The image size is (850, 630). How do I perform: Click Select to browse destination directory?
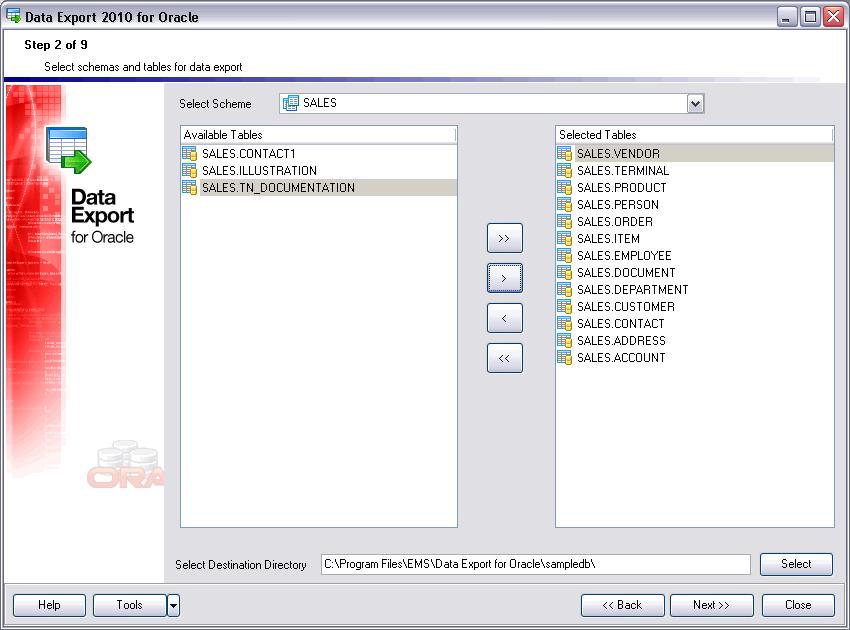(x=796, y=564)
